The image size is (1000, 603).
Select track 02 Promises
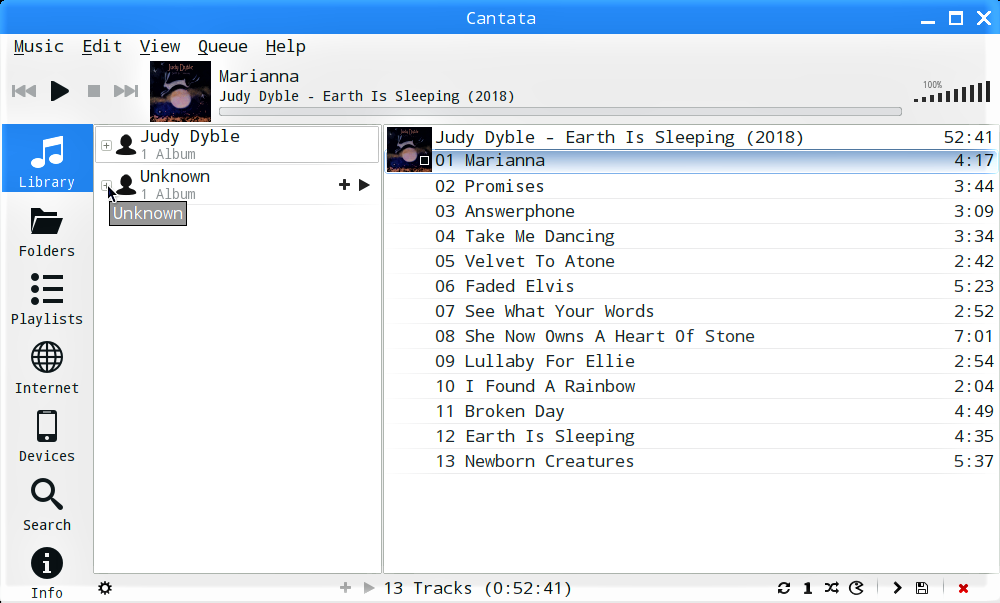coord(691,186)
